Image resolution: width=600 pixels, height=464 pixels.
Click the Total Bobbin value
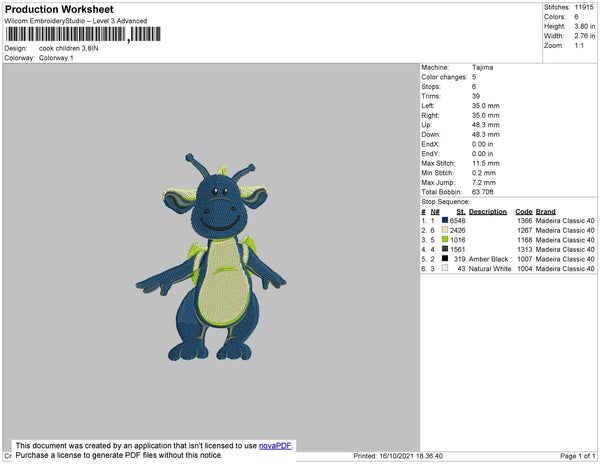[x=485, y=191]
